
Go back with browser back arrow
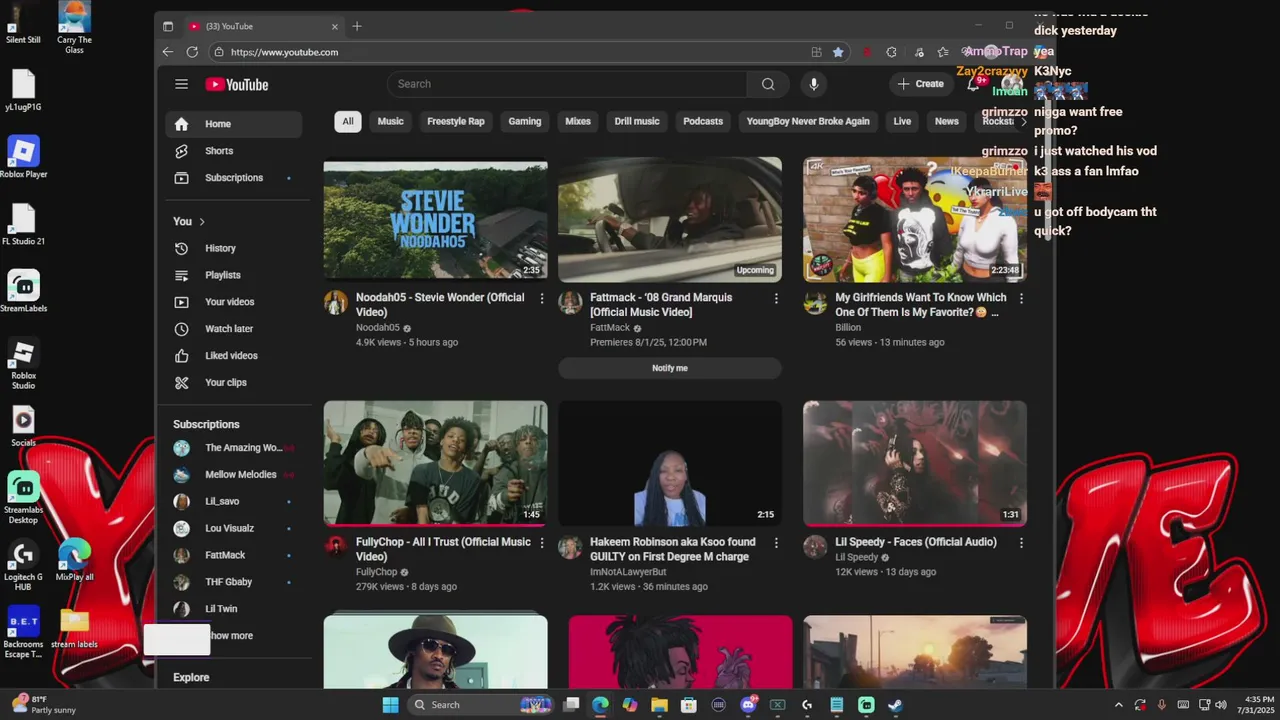click(168, 52)
